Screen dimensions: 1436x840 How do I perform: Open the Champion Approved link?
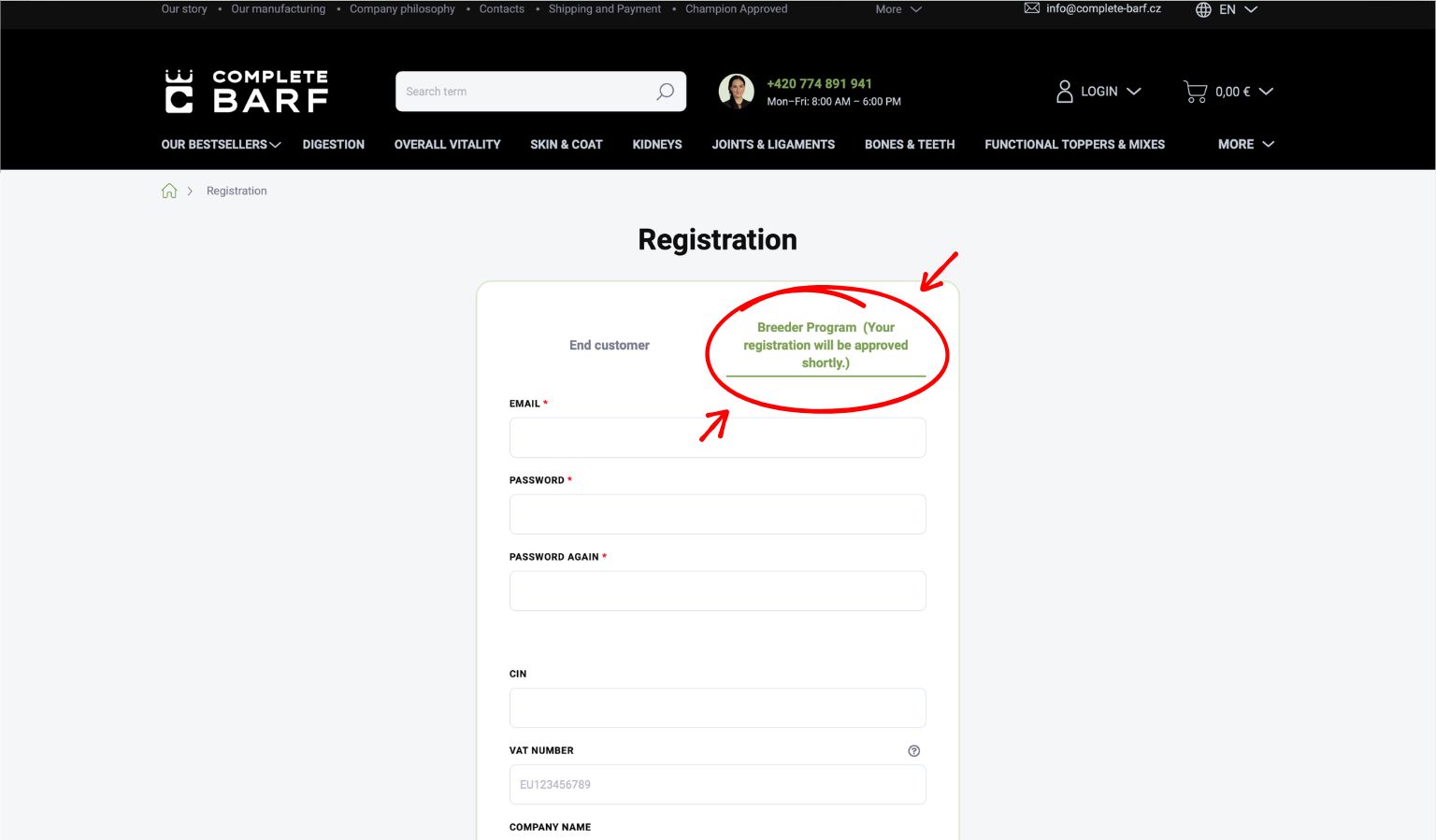tap(737, 8)
